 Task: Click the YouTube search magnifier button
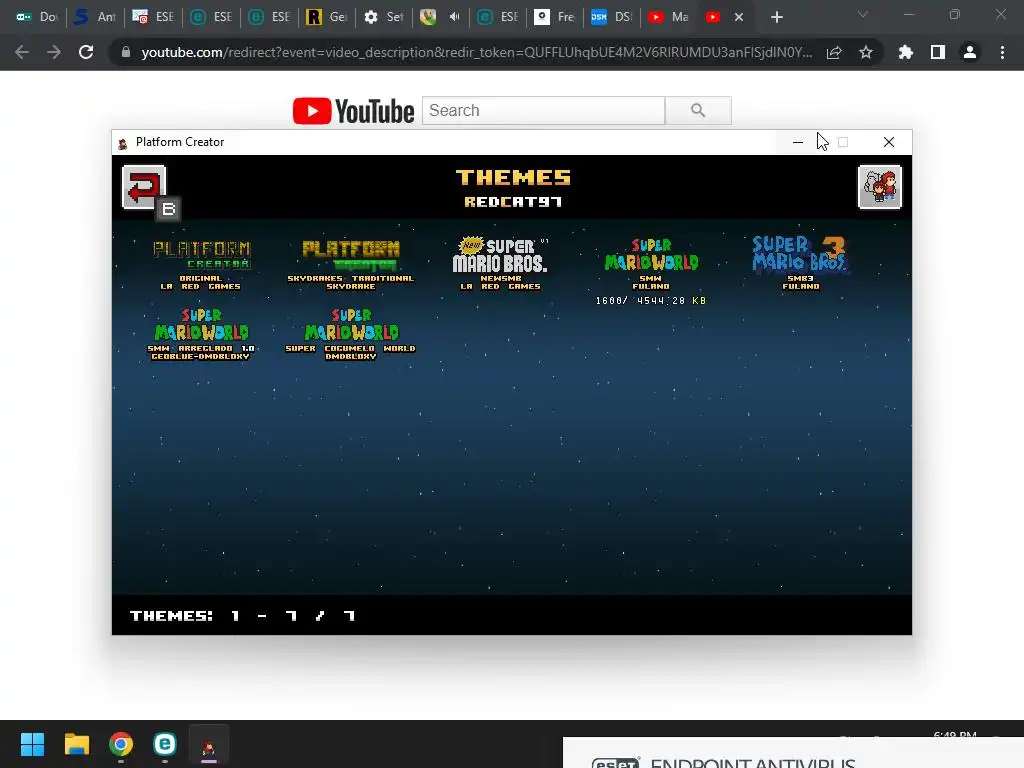click(x=698, y=110)
